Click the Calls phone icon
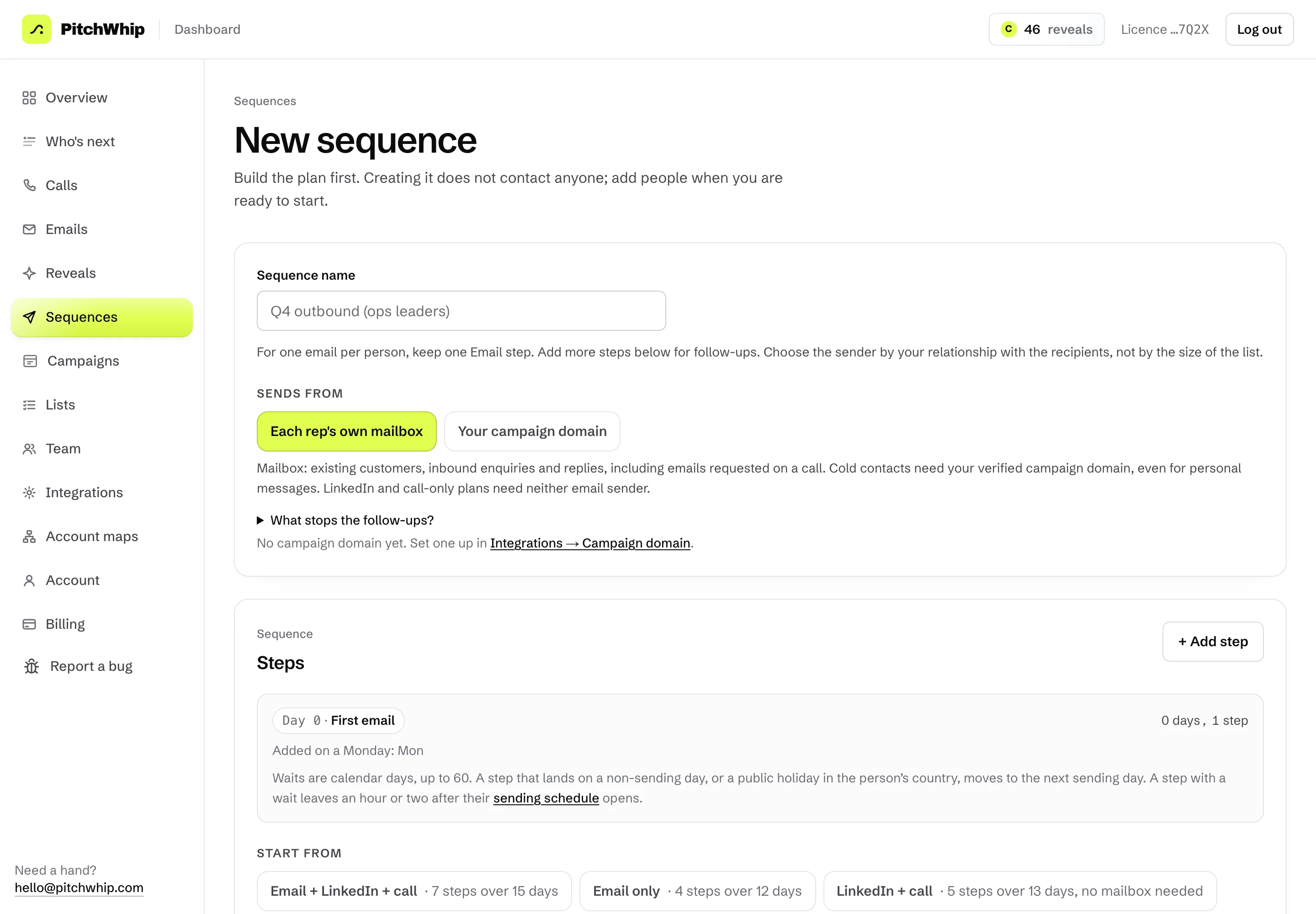 tap(29, 185)
